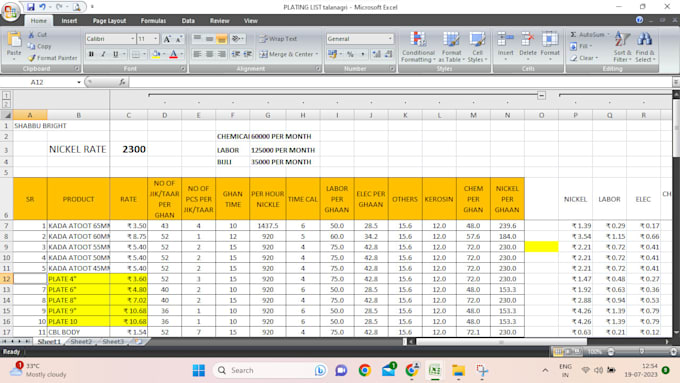680x383 pixels.
Task: Apply the fill color swatch
Action: point(156,54)
